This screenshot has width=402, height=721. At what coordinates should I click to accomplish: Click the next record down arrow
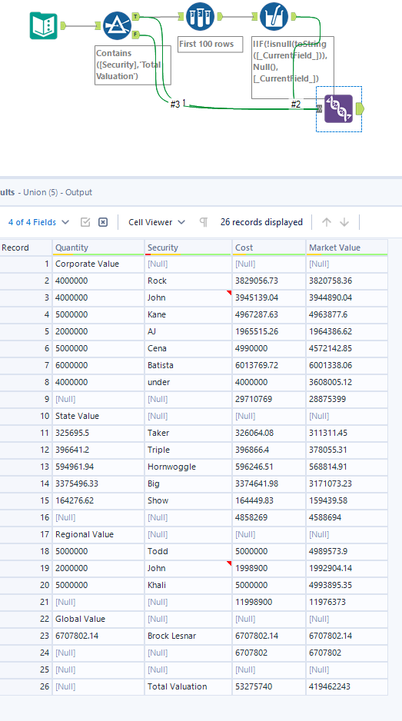click(x=344, y=222)
